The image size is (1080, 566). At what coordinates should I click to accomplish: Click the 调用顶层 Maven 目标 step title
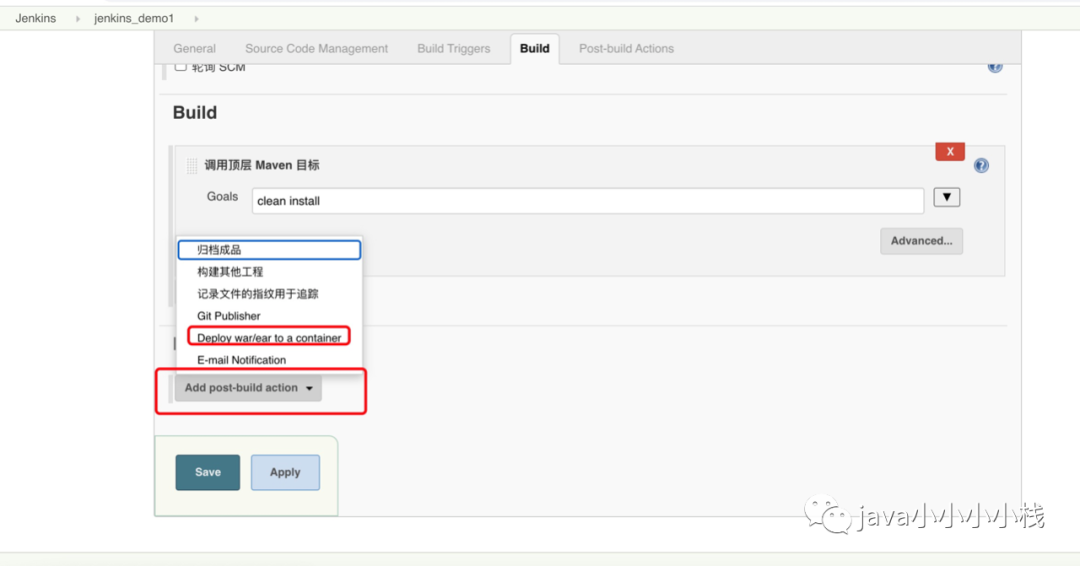[262, 165]
